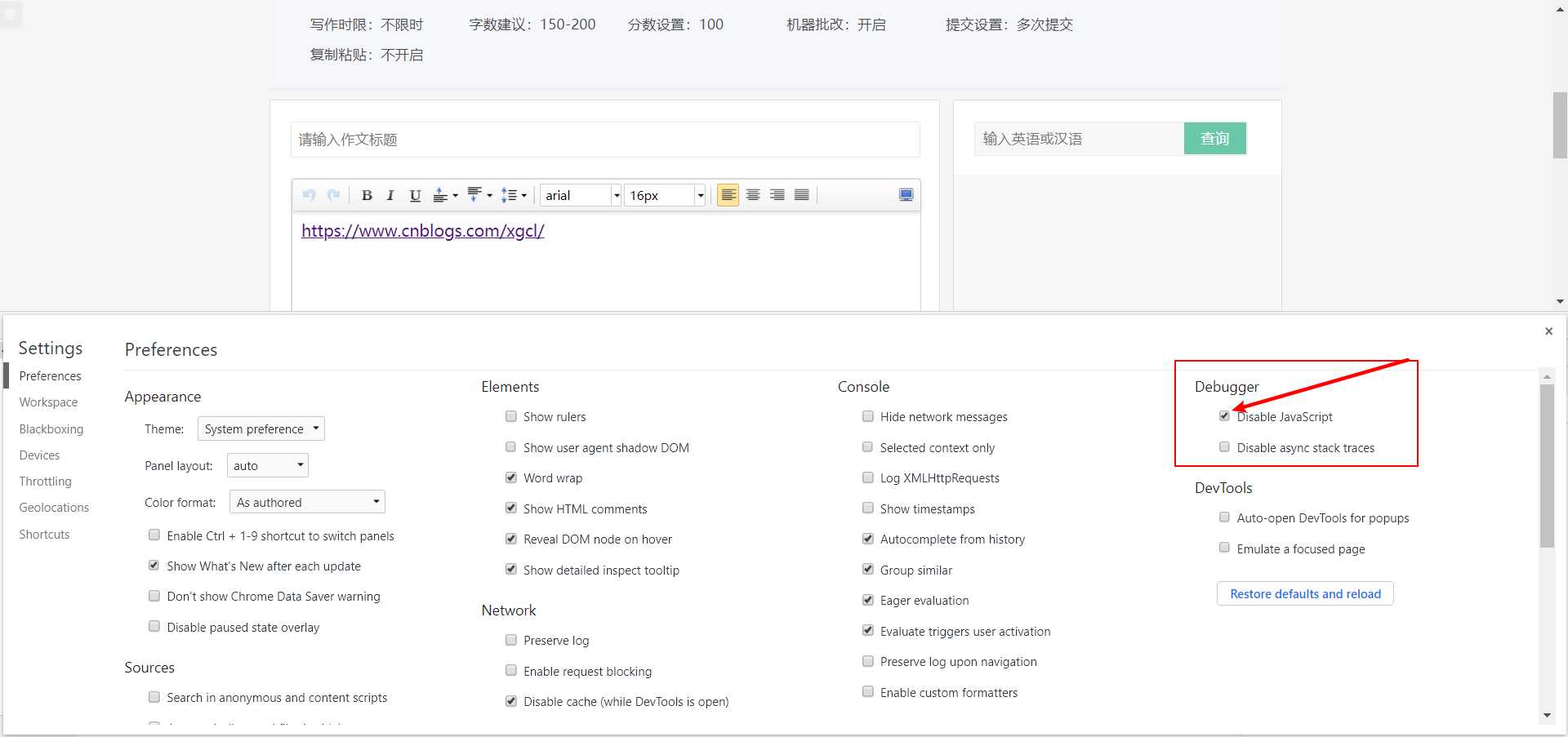Click Restore defaults and reload button

point(1305,593)
